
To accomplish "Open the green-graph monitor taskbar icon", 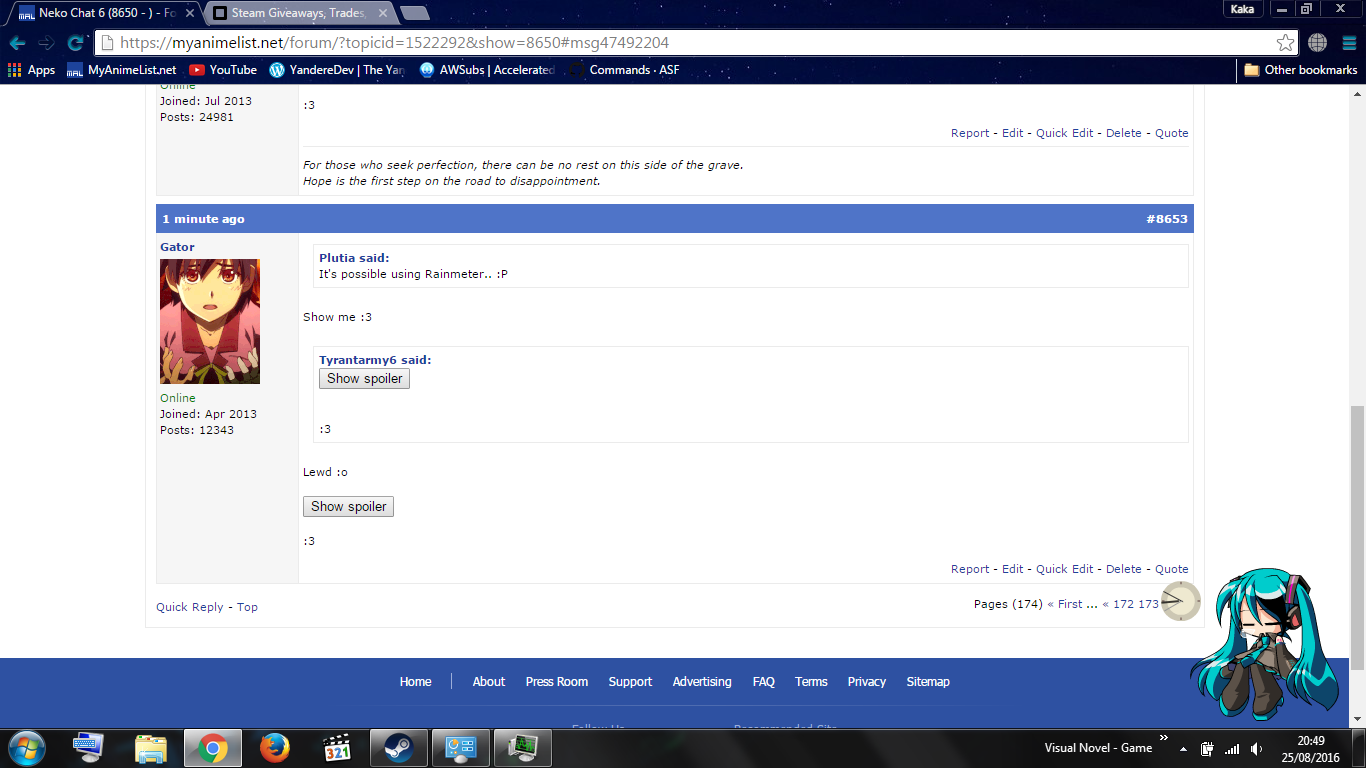I will click(523, 748).
